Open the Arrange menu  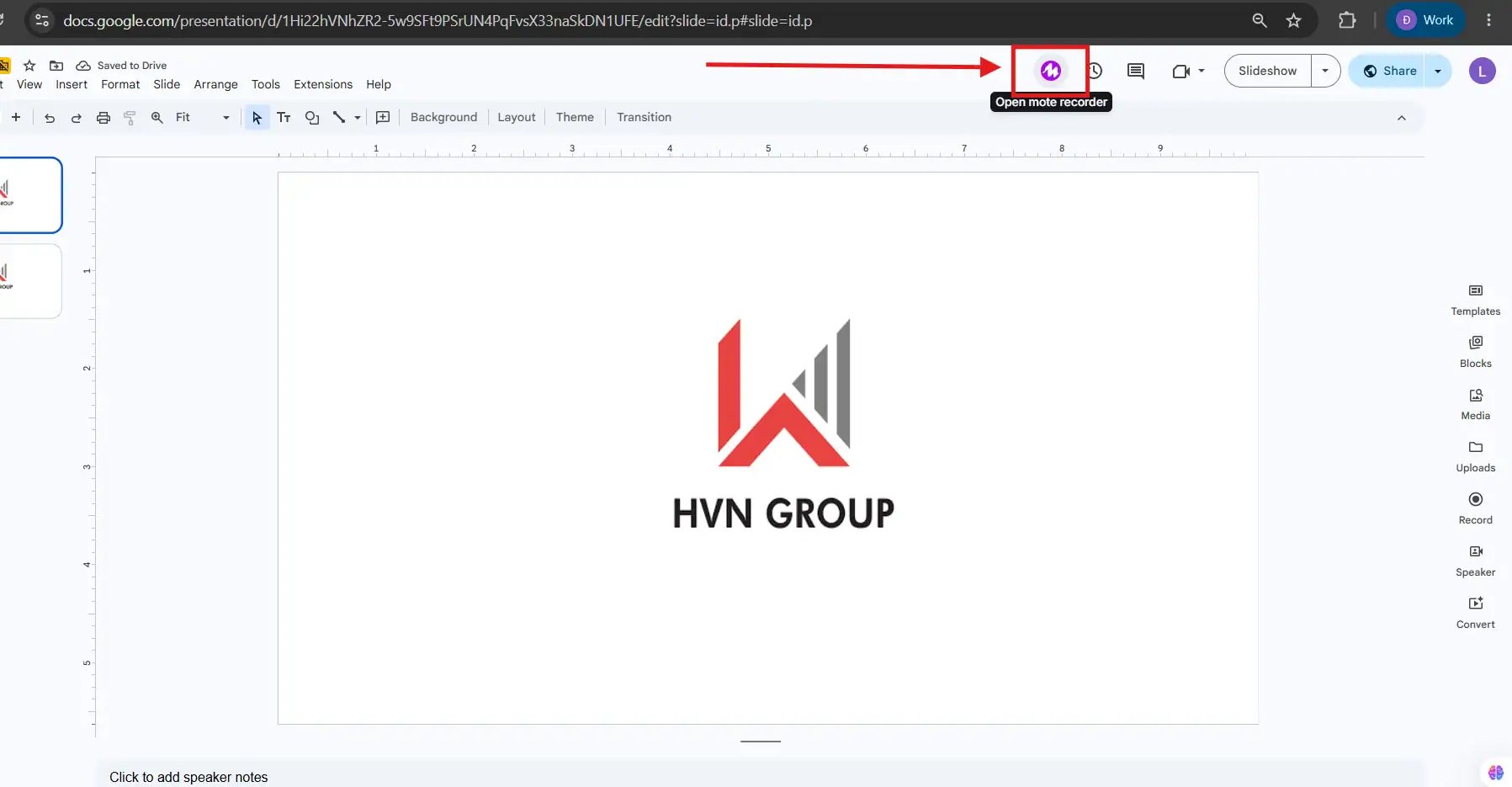[215, 84]
